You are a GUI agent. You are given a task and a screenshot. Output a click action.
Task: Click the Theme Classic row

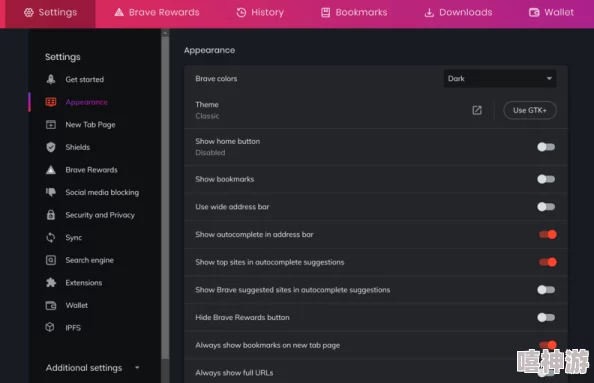tap(376, 110)
